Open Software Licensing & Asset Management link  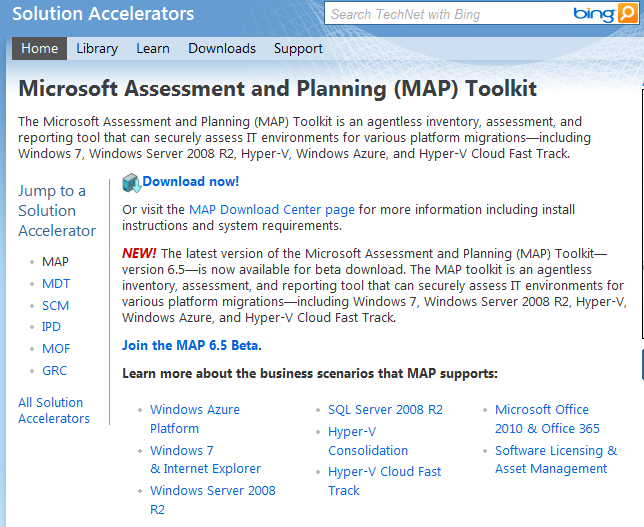point(556,460)
